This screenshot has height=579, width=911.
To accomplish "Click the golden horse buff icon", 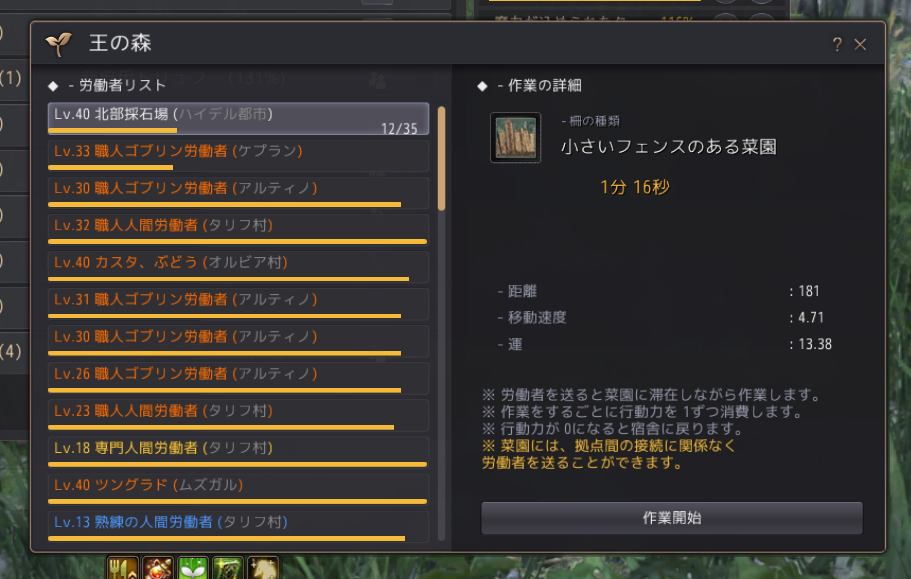I will 263,567.
